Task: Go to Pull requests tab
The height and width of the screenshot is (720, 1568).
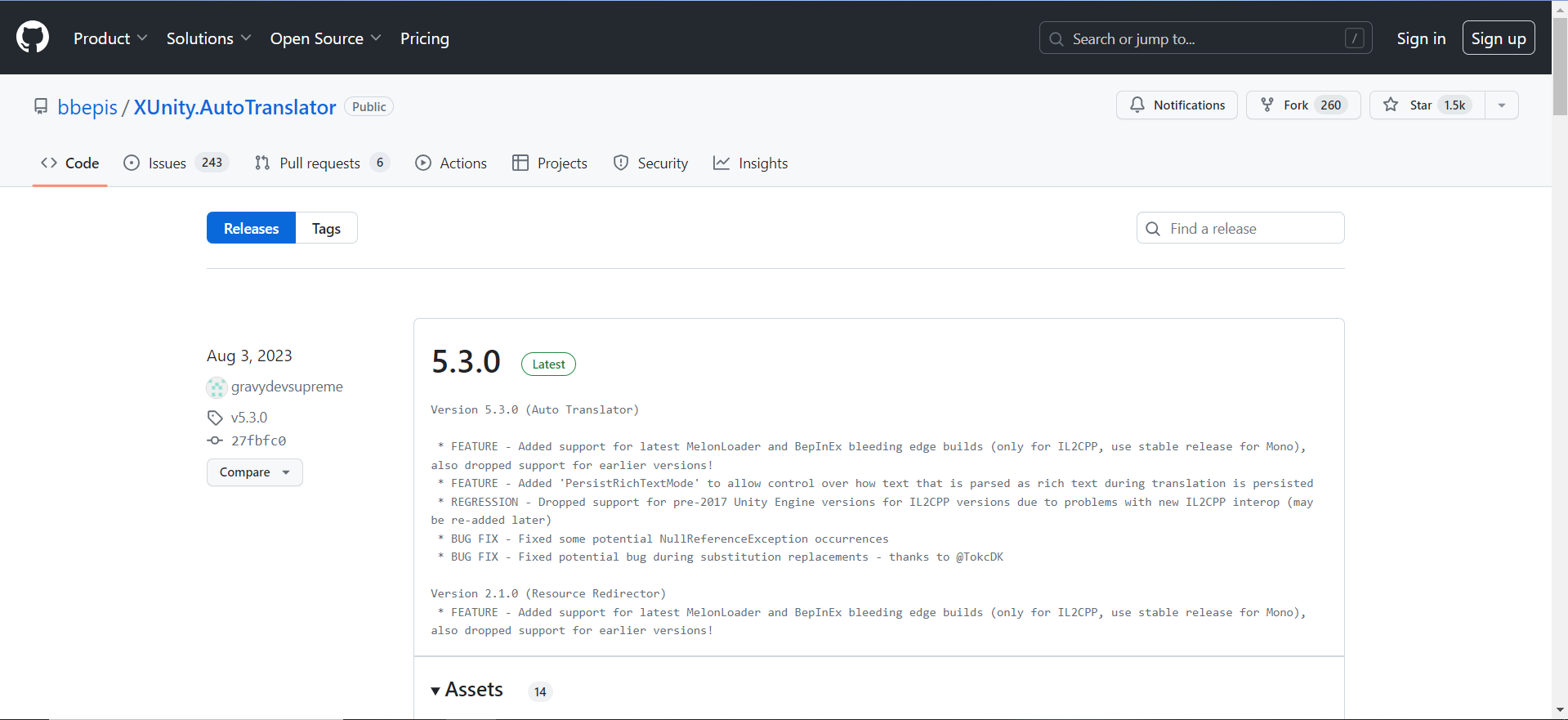Action: [322, 163]
